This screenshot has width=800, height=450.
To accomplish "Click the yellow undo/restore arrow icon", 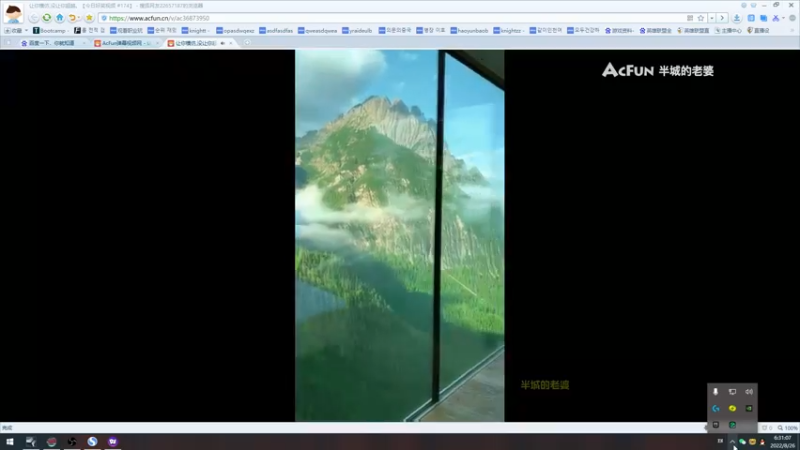I will point(72,18).
